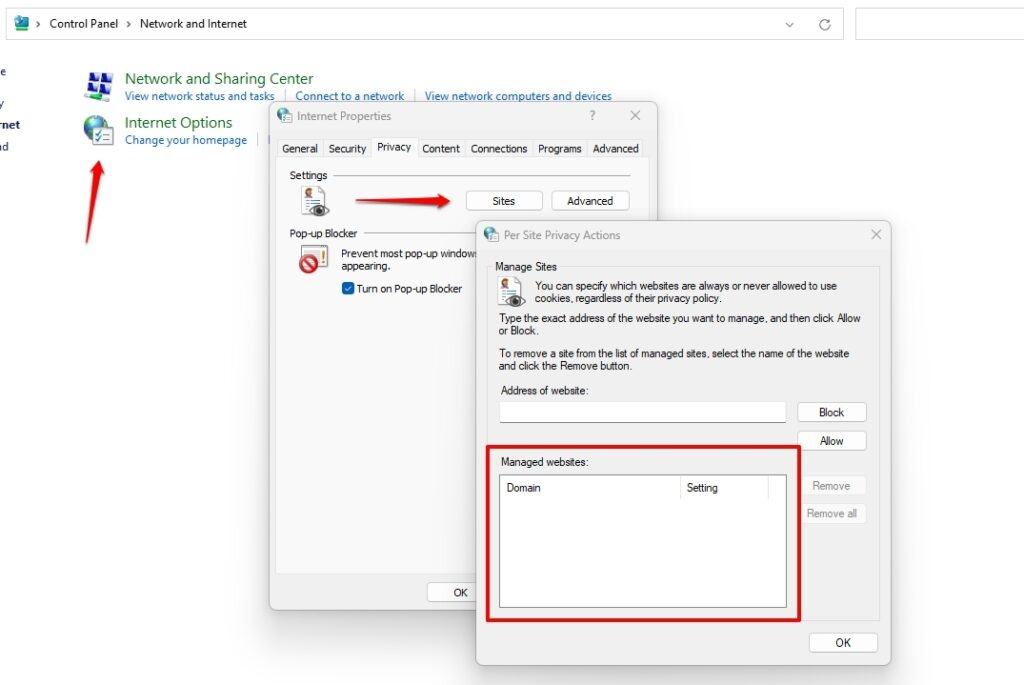The image size is (1024, 685).
Task: Focus the Address of website field
Action: 643,412
